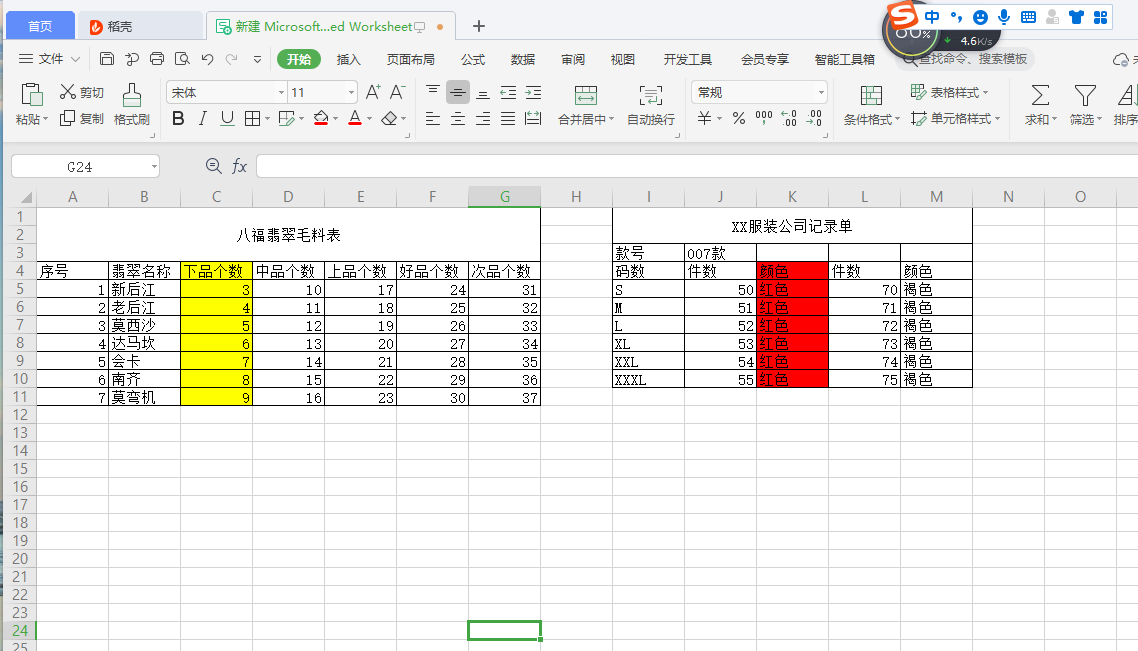Click the Sum 求和 sigma icon

pos(1040,95)
